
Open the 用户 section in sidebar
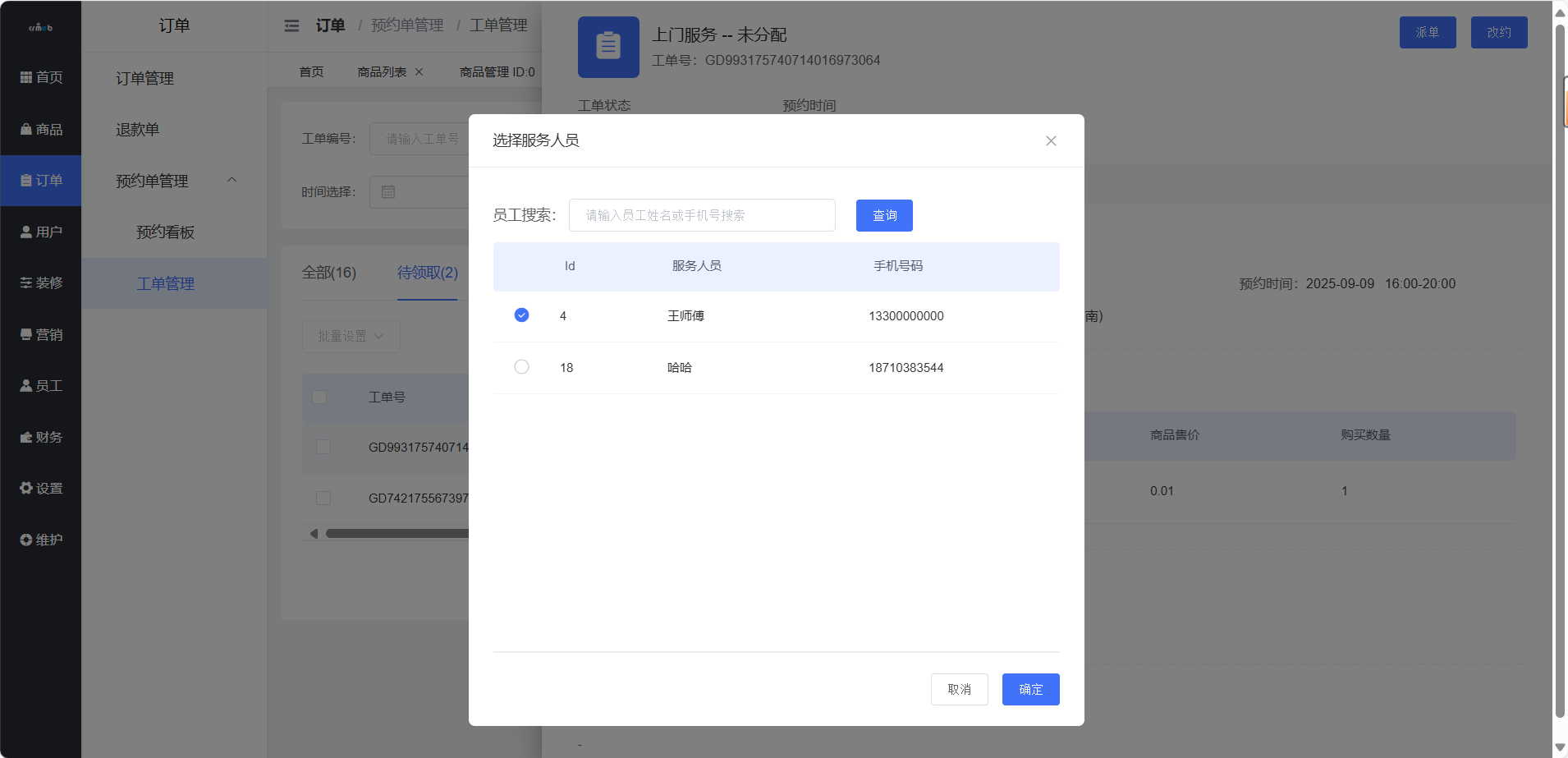tap(41, 231)
